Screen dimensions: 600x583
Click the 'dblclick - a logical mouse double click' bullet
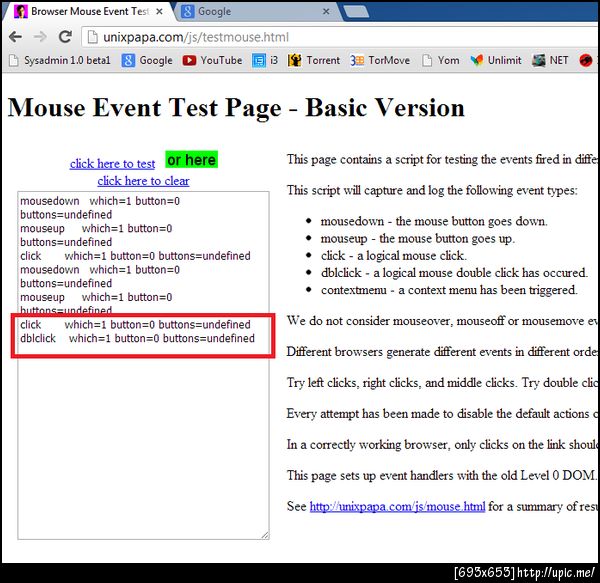454,273
